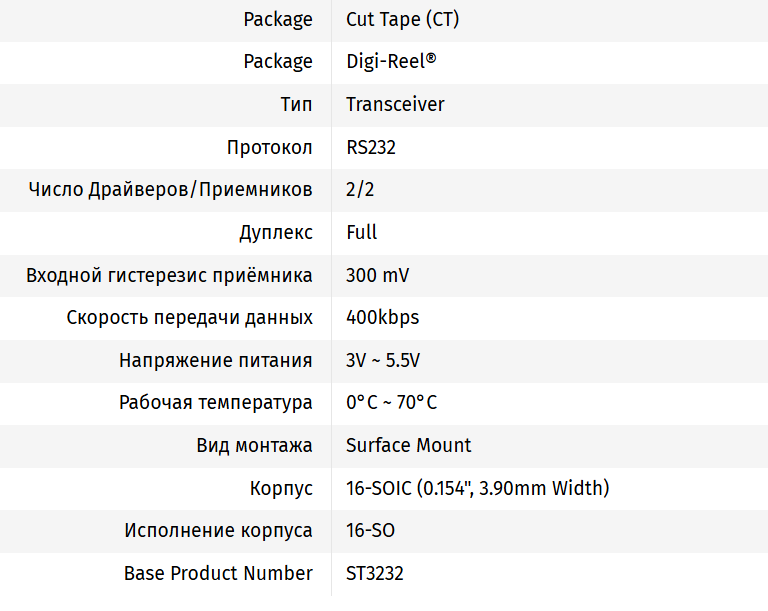The width and height of the screenshot is (768, 611).
Task: Click the '0°C ~ 70°C' temperature value
Action: (391, 403)
